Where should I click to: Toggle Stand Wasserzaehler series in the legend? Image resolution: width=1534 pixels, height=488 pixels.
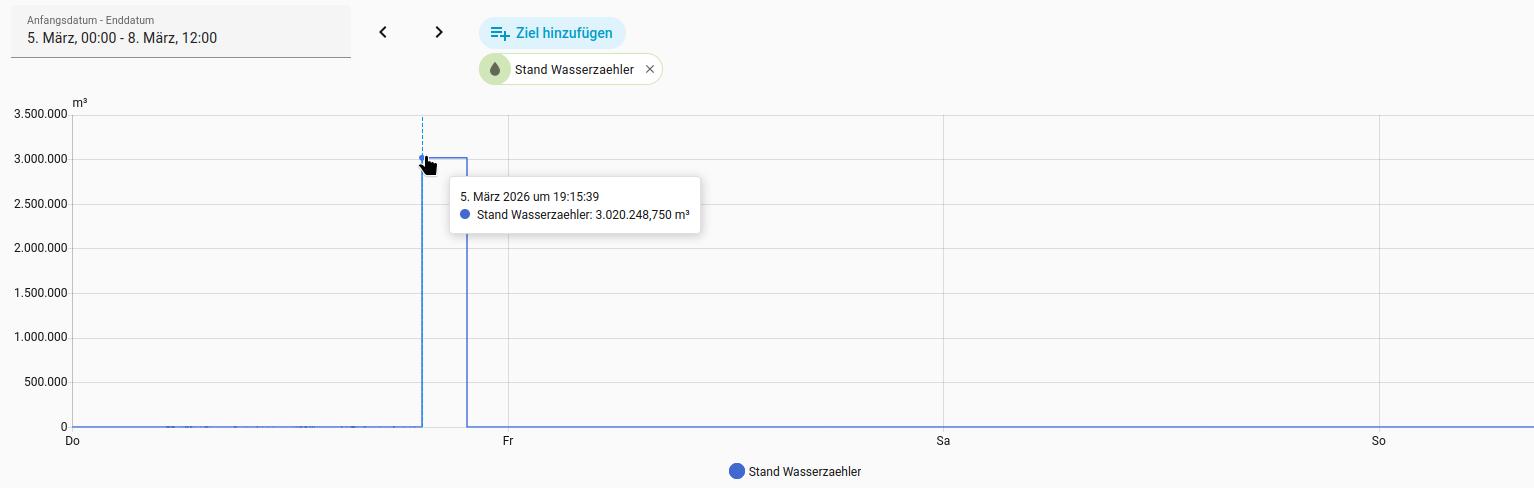(804, 471)
